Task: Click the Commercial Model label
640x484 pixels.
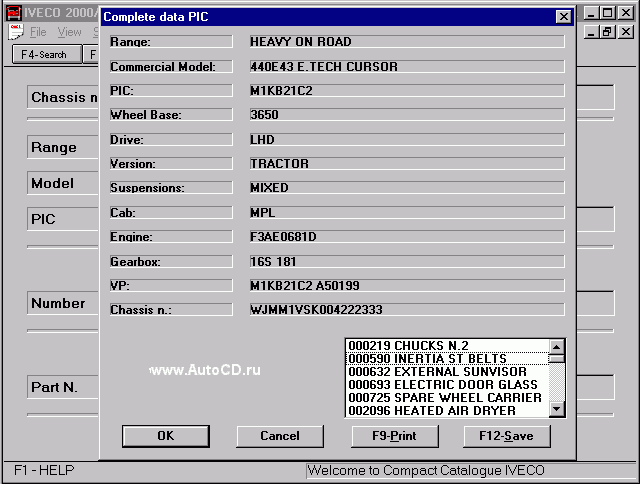Action: (x=171, y=67)
